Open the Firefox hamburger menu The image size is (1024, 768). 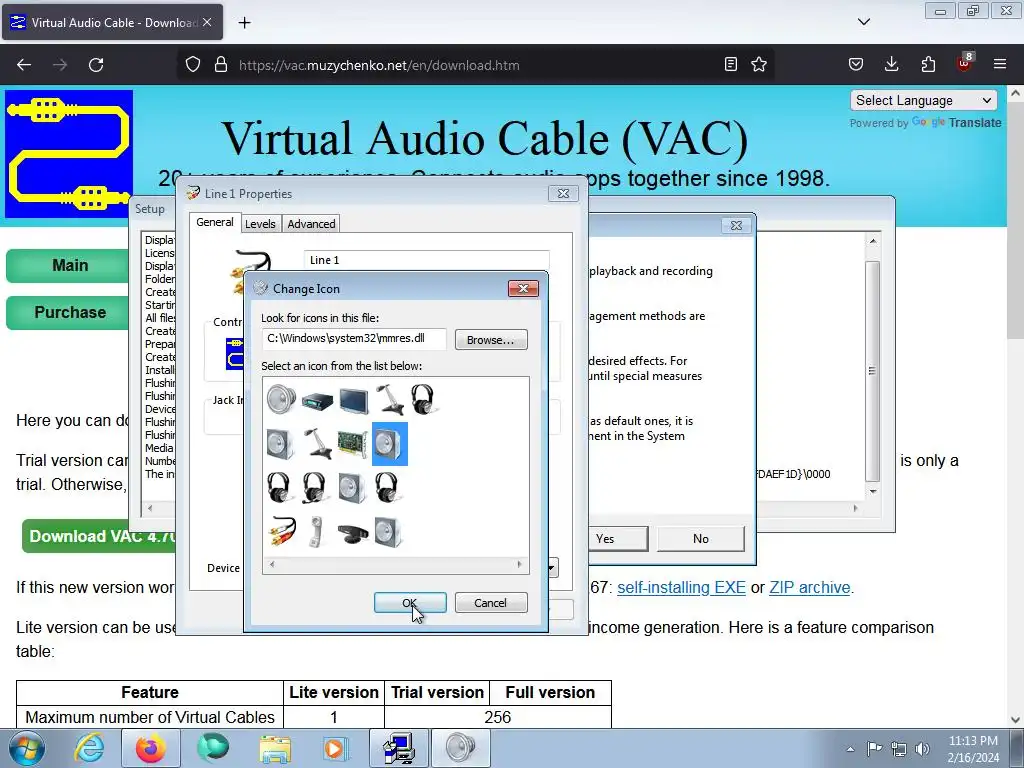coord(1000,65)
